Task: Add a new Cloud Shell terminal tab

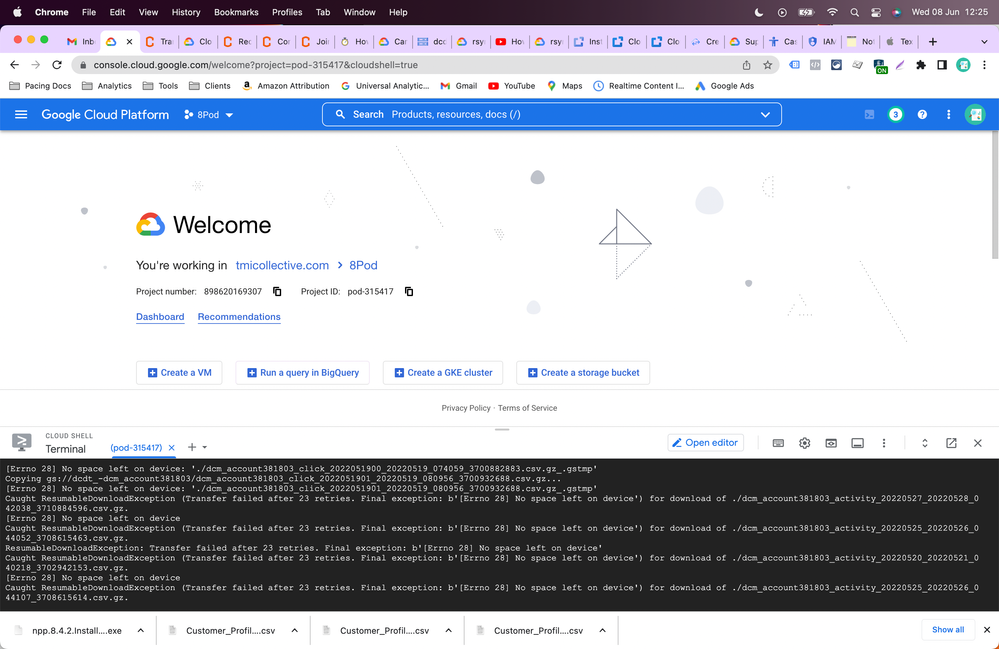Action: tap(192, 448)
